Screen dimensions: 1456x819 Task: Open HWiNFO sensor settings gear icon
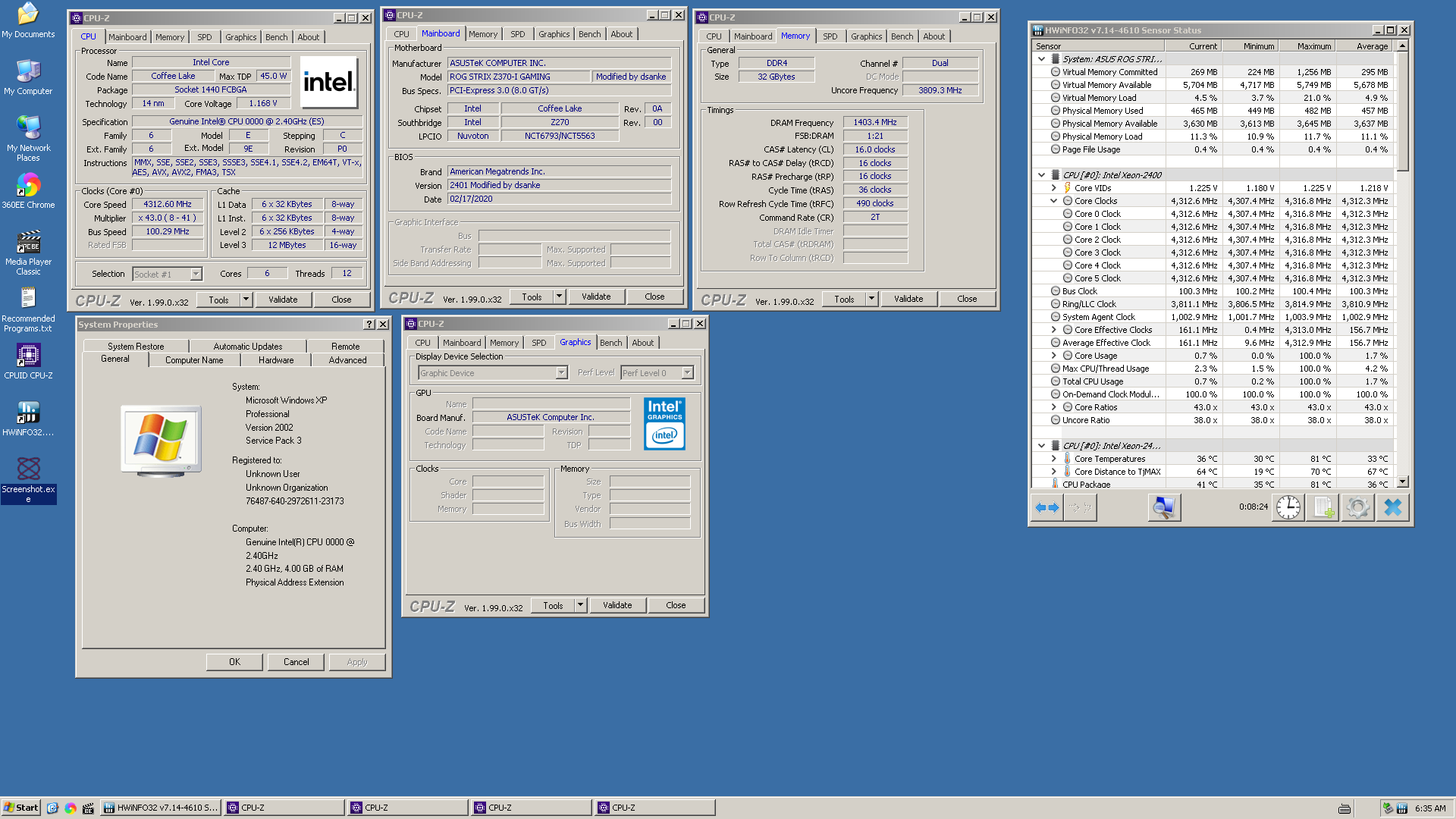click(x=1357, y=507)
